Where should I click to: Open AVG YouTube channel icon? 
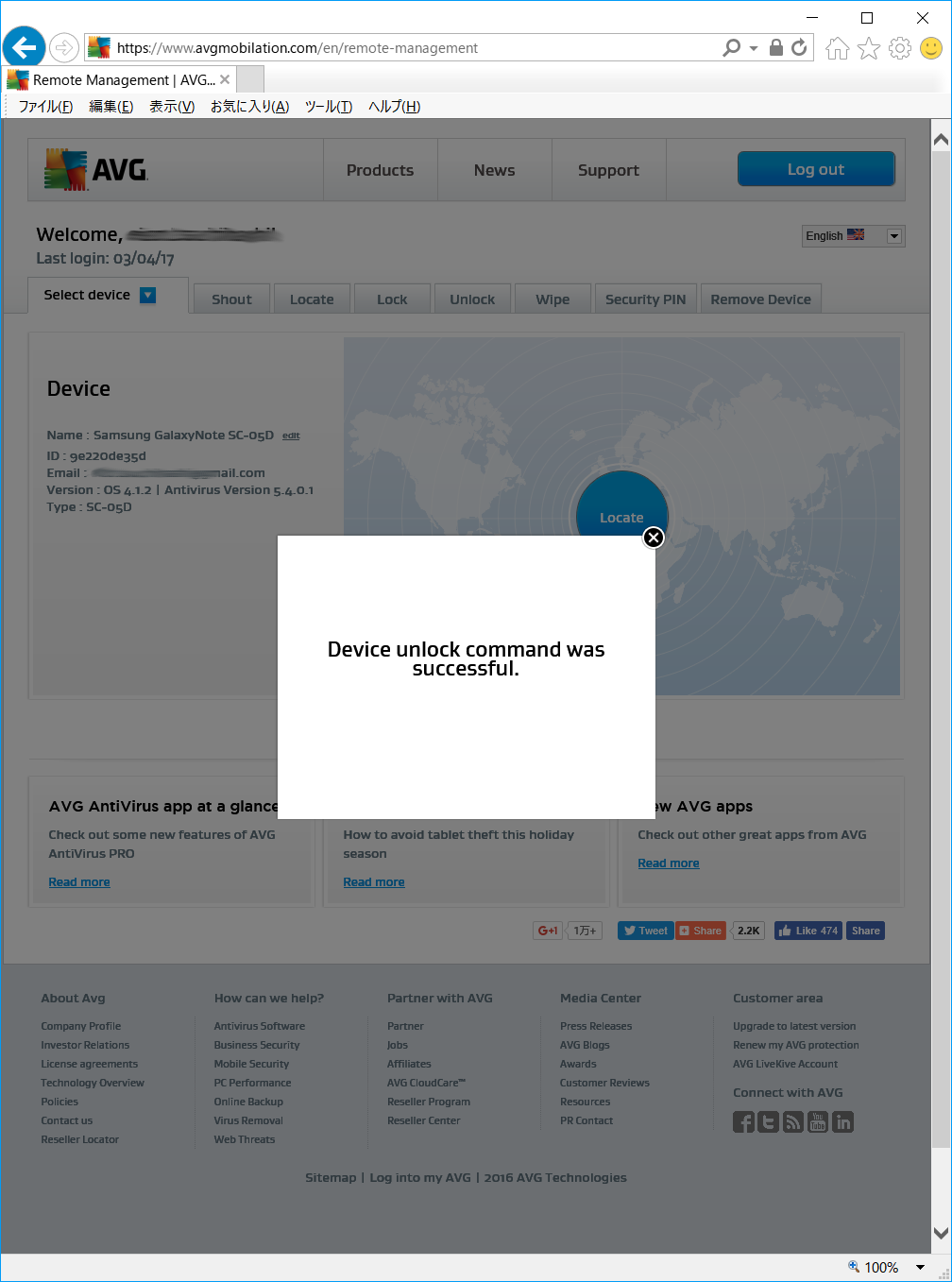click(x=818, y=1122)
